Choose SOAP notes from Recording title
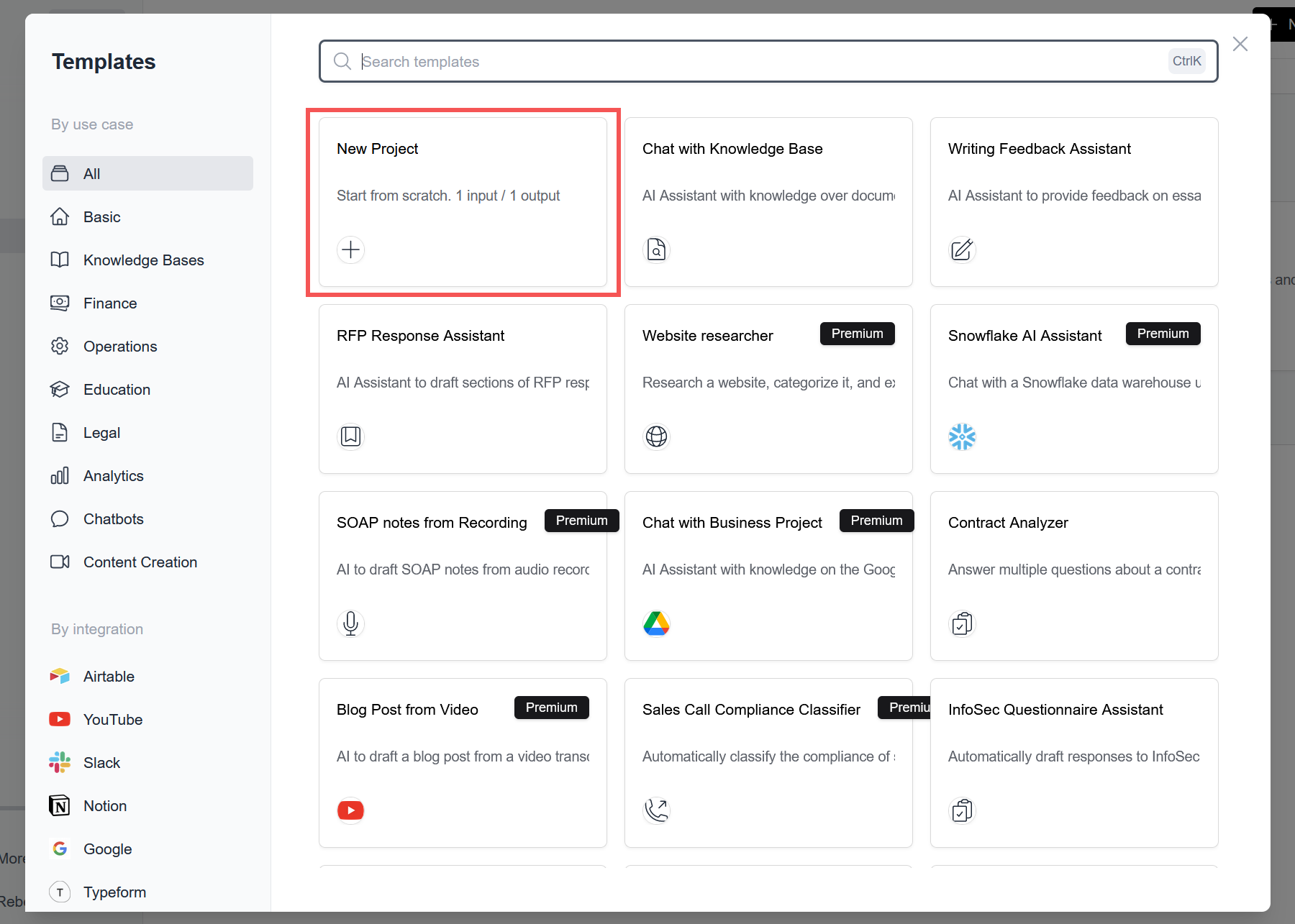This screenshot has height=924, width=1295. pyautogui.click(x=432, y=523)
